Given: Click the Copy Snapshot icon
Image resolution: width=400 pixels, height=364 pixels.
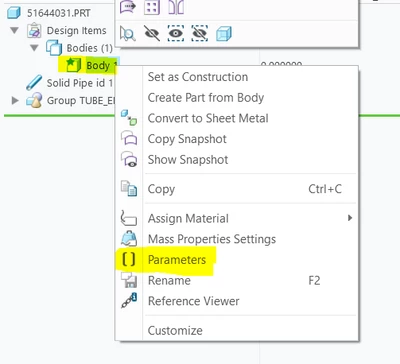Looking at the screenshot, I should (129, 139).
